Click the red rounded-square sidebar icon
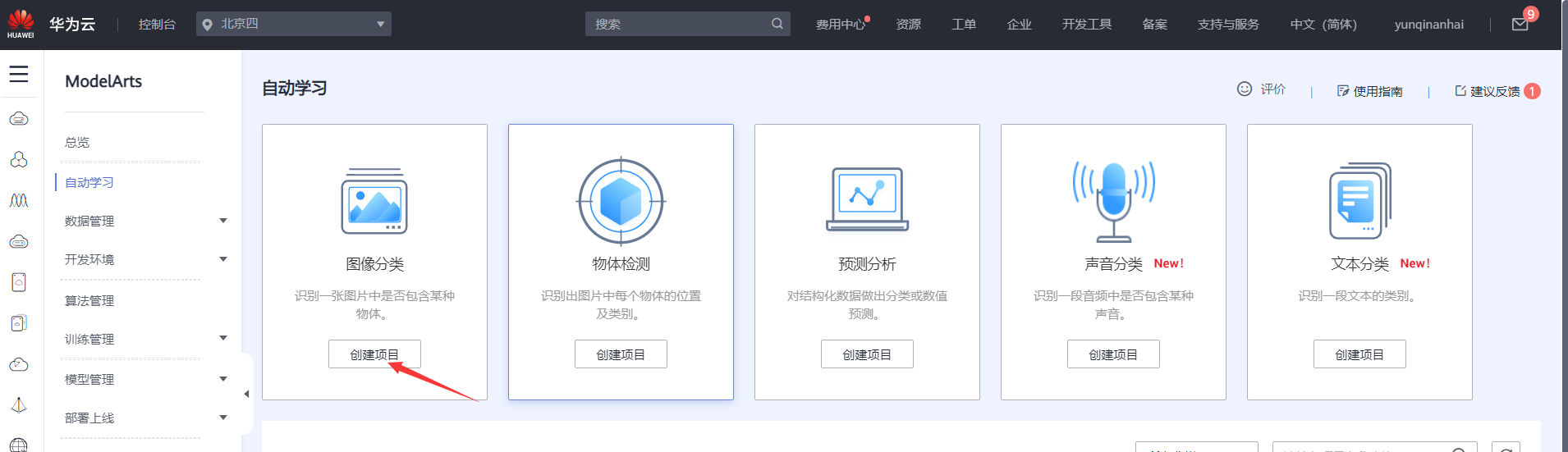 (19, 282)
